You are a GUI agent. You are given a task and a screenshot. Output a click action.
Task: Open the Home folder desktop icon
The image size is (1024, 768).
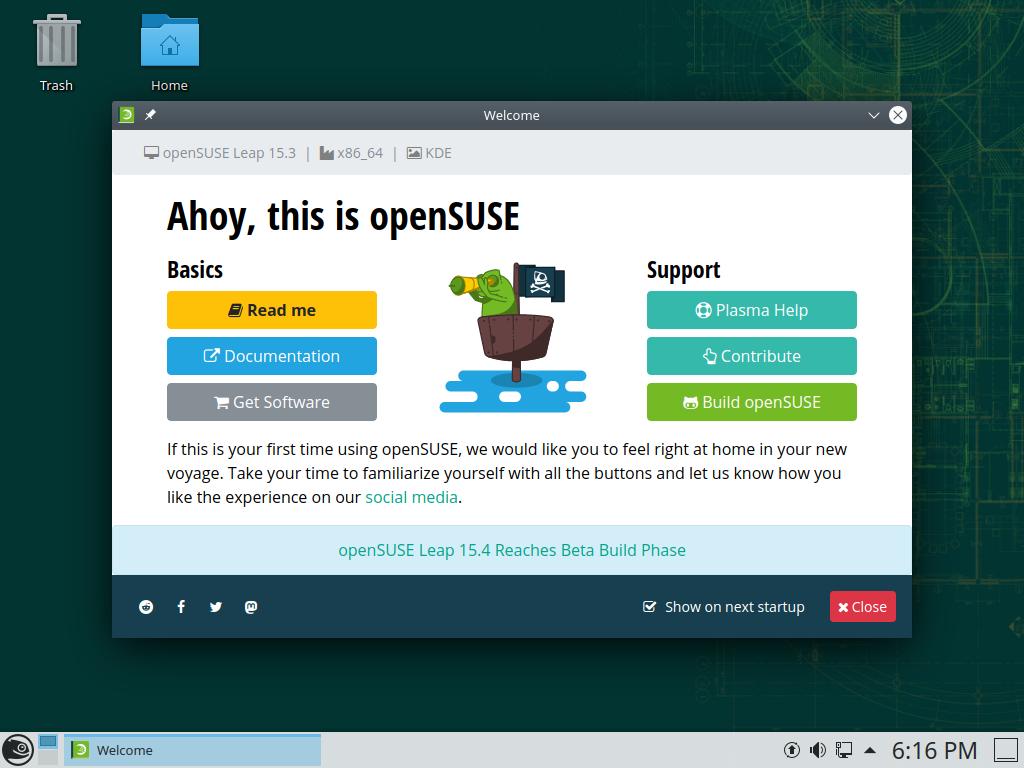(170, 54)
